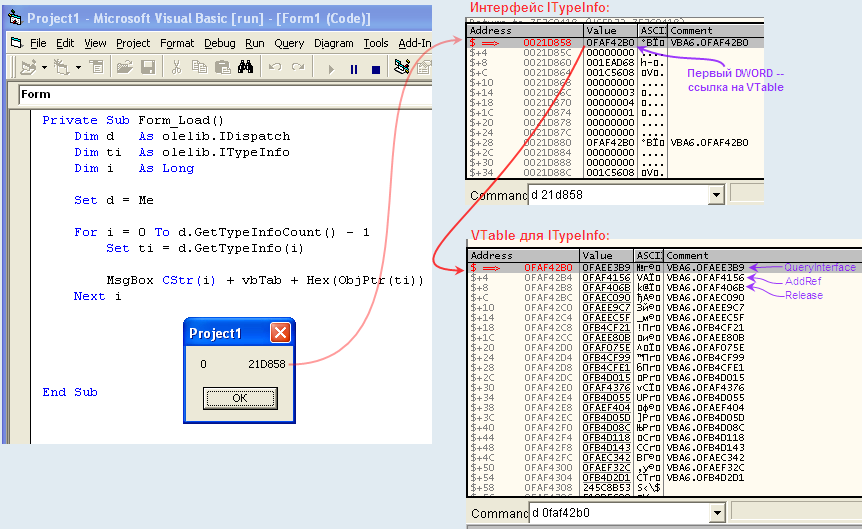Open the Project Explorer toolbar icon
The width and height of the screenshot is (862, 529).
point(402,68)
